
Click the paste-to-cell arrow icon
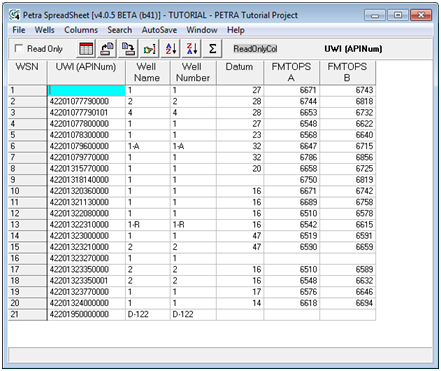[x=128, y=49]
